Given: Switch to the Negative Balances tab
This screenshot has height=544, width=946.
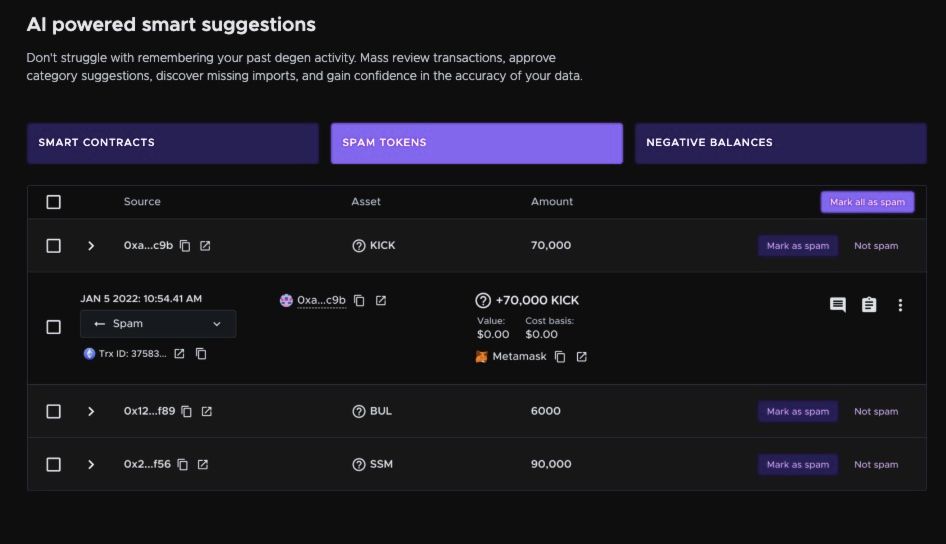Looking at the screenshot, I should point(780,143).
